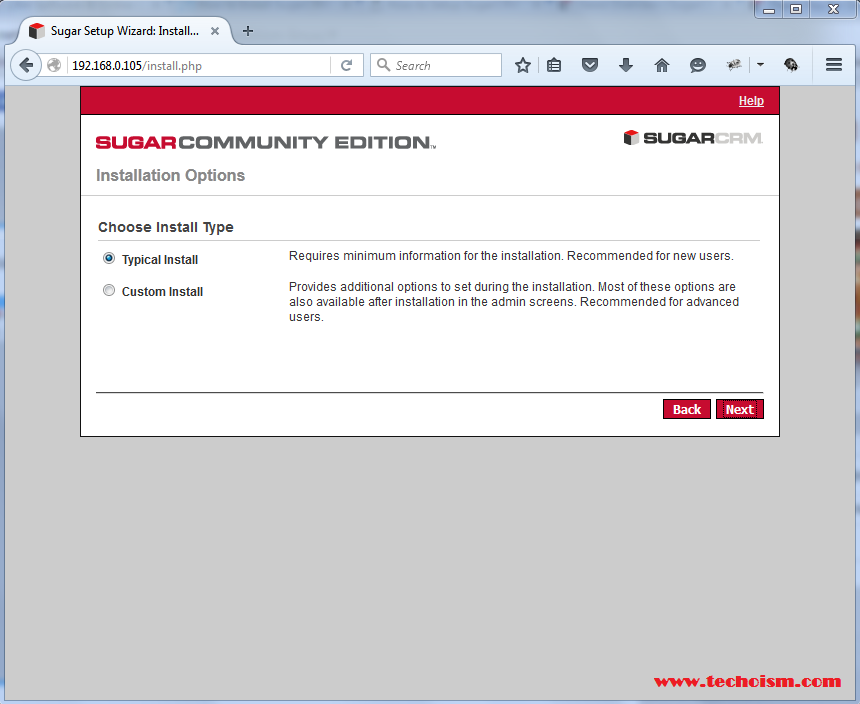Click the 'Requires minimum information' description
The height and width of the screenshot is (704, 860).
coord(511,256)
